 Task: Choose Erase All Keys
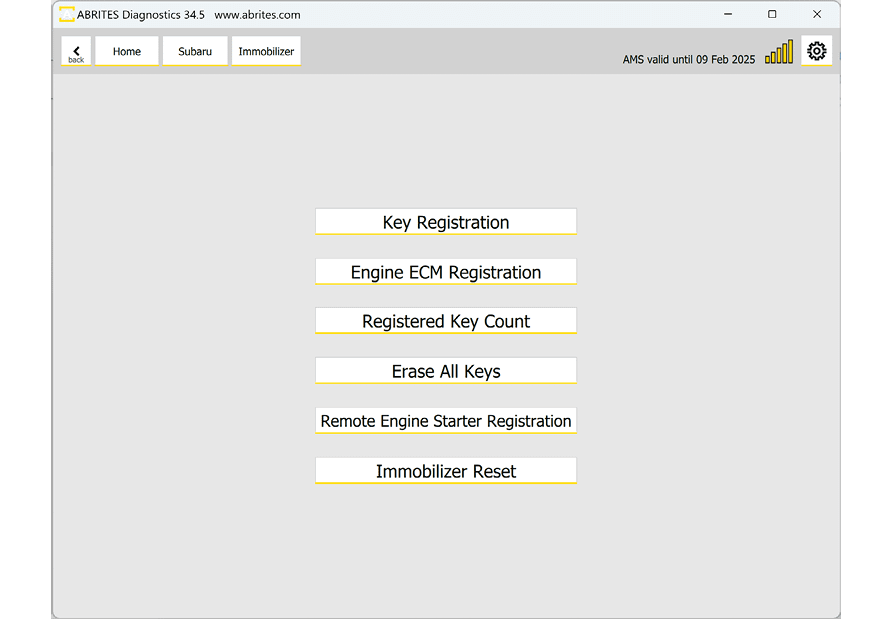coord(446,371)
